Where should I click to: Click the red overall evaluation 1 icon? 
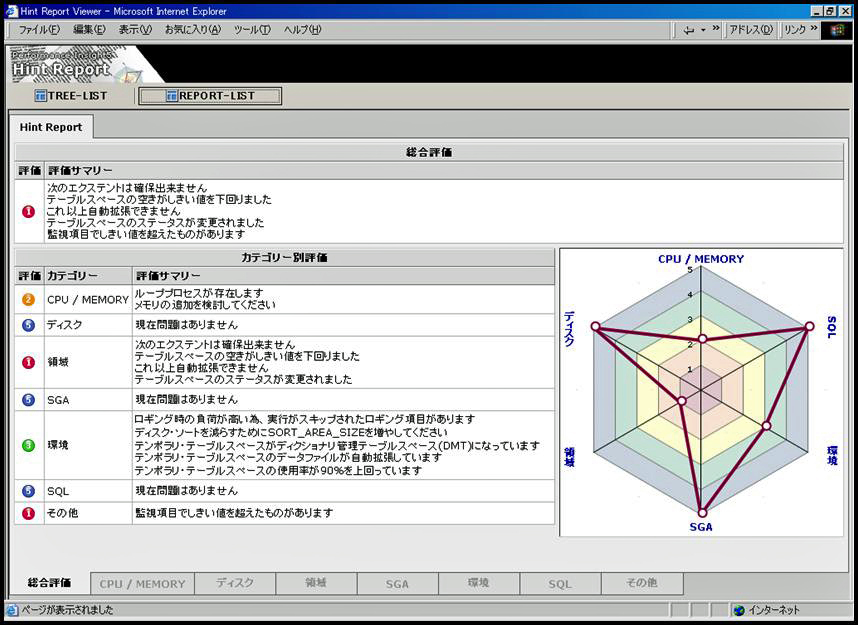click(x=29, y=211)
